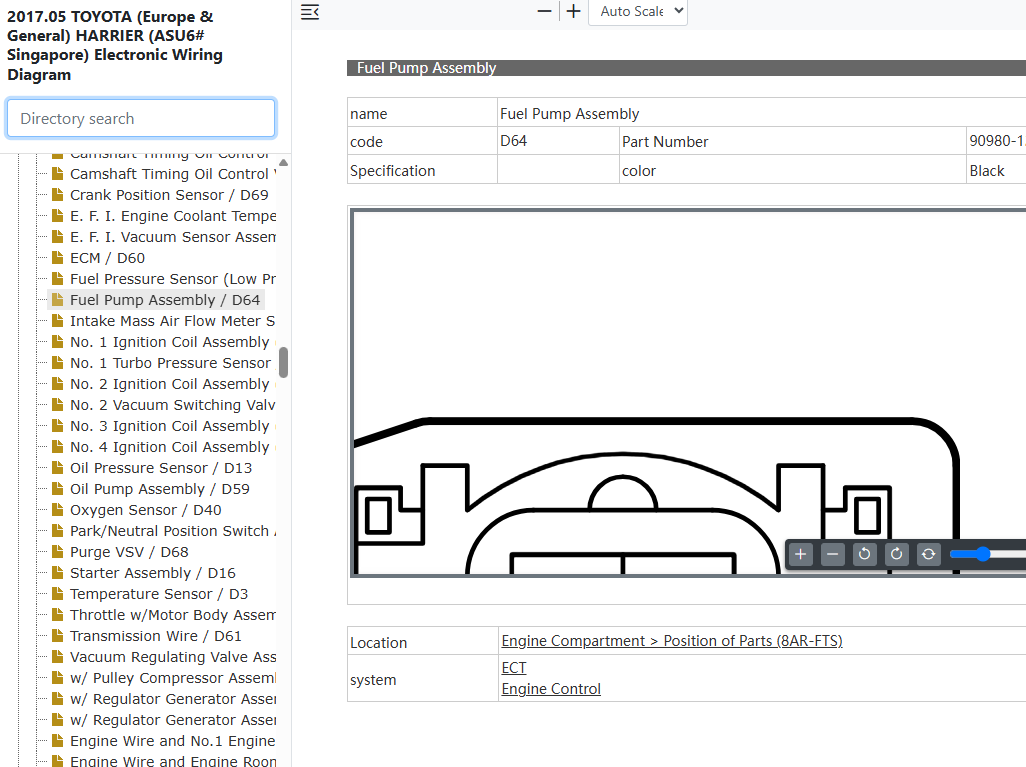Viewport: 1026px width, 767px height.
Task: Rotate the connector diagram counterclockwise
Action: pyautogui.click(x=864, y=554)
